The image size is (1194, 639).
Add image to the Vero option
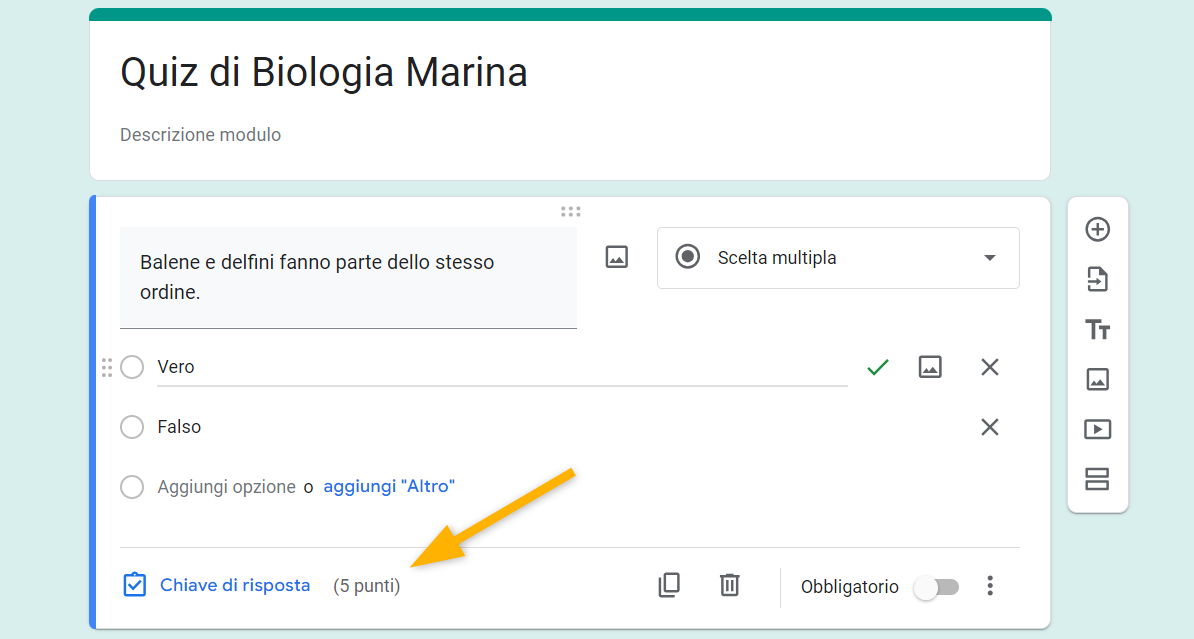pos(930,367)
